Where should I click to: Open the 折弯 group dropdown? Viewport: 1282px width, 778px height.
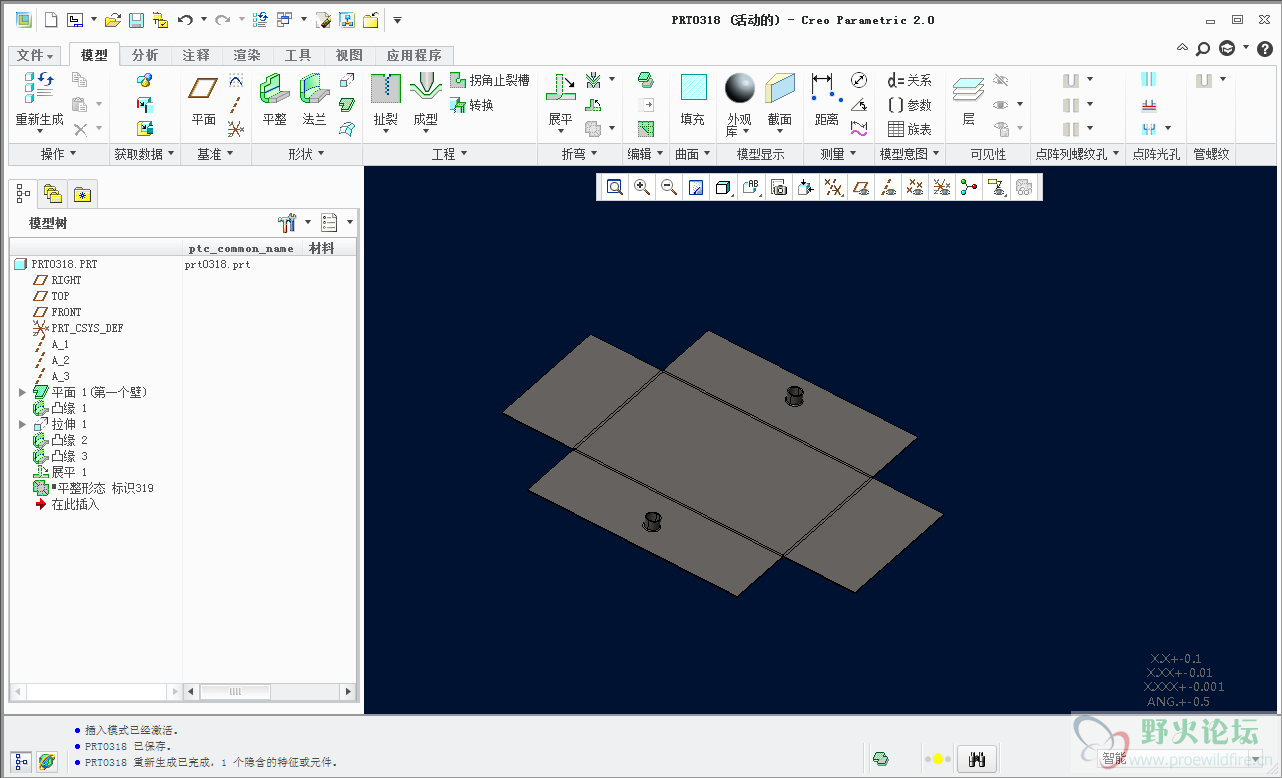tap(580, 154)
